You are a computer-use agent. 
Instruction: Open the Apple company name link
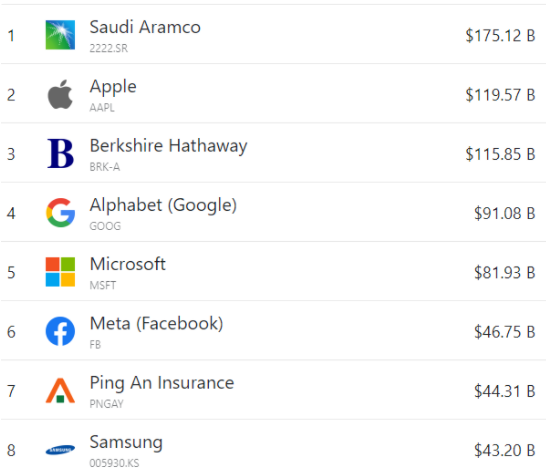pos(113,87)
